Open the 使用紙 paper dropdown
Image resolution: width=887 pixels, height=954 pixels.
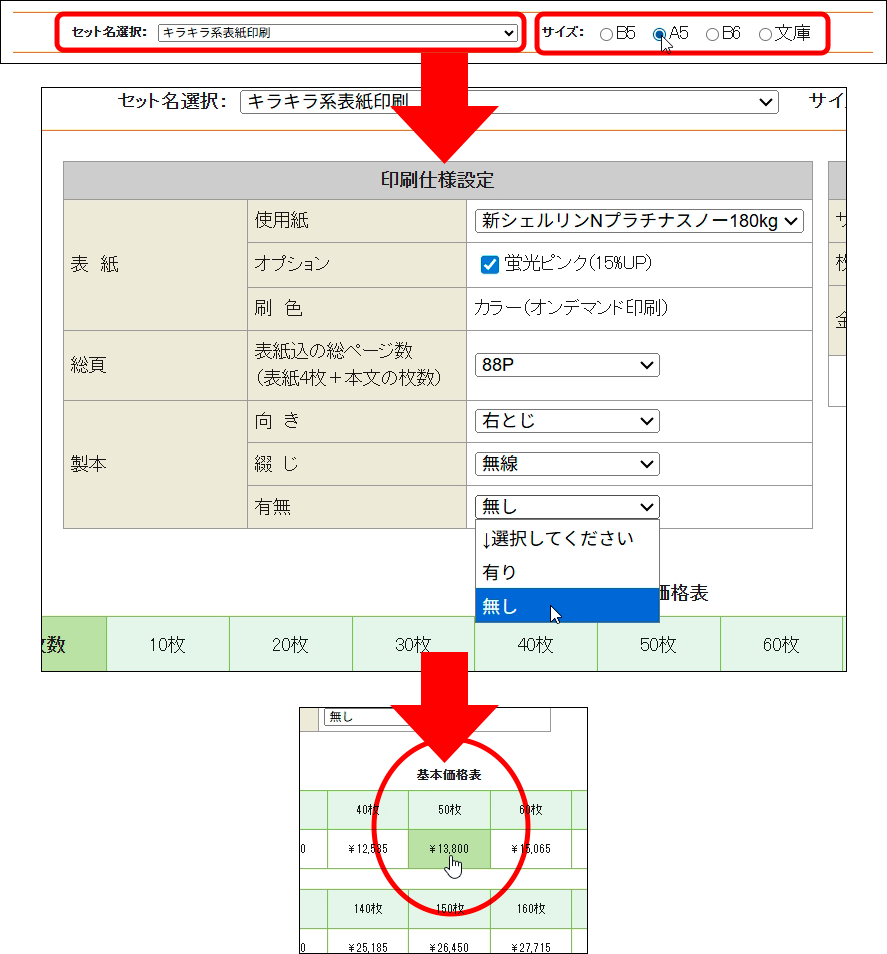(x=639, y=221)
